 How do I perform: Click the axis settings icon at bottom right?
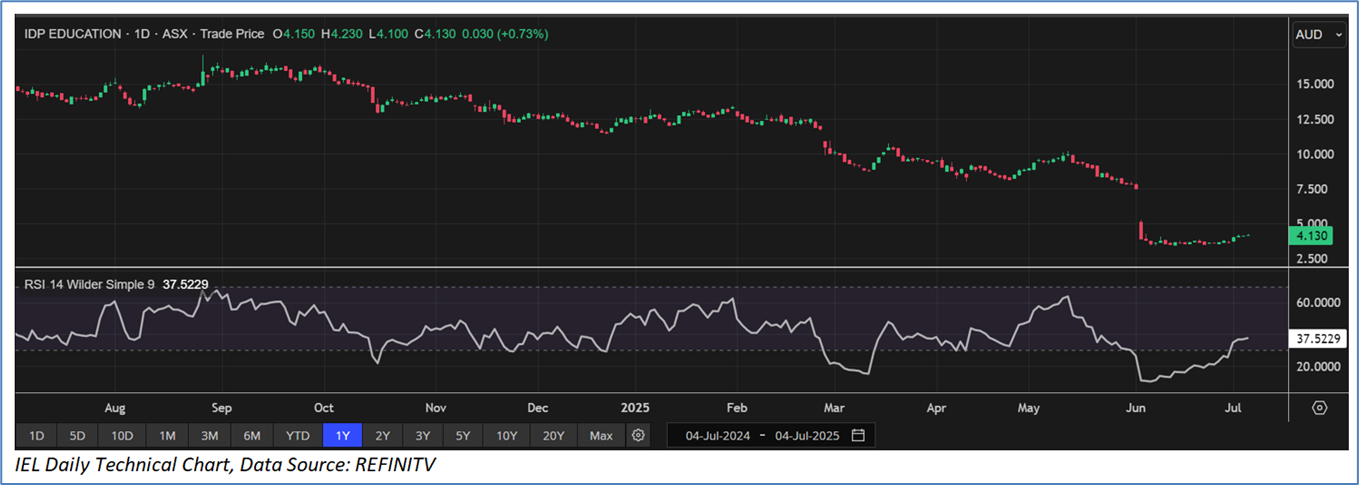coord(1319,408)
